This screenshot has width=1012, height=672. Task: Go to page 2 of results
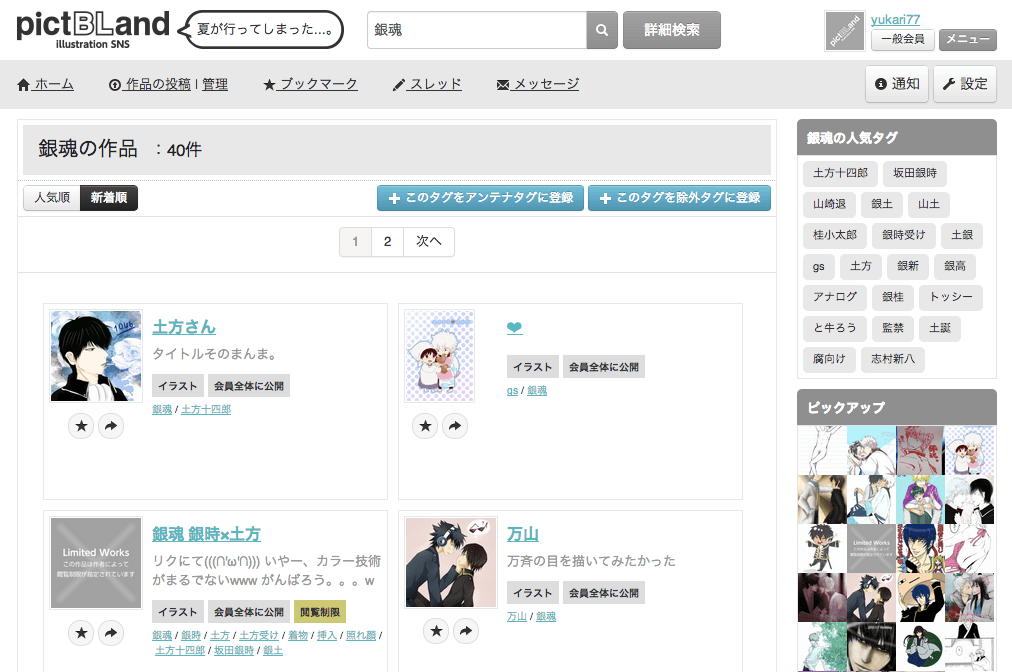pos(387,241)
